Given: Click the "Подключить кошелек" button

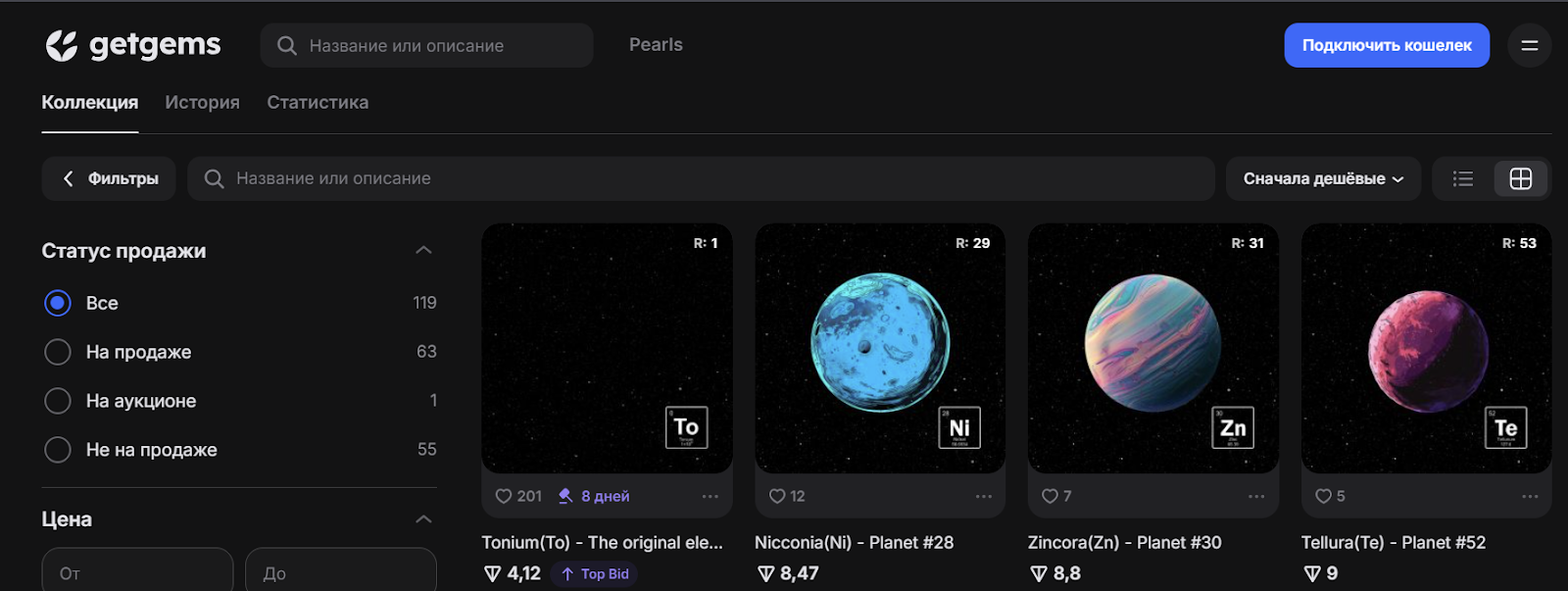Looking at the screenshot, I should 1386,45.
